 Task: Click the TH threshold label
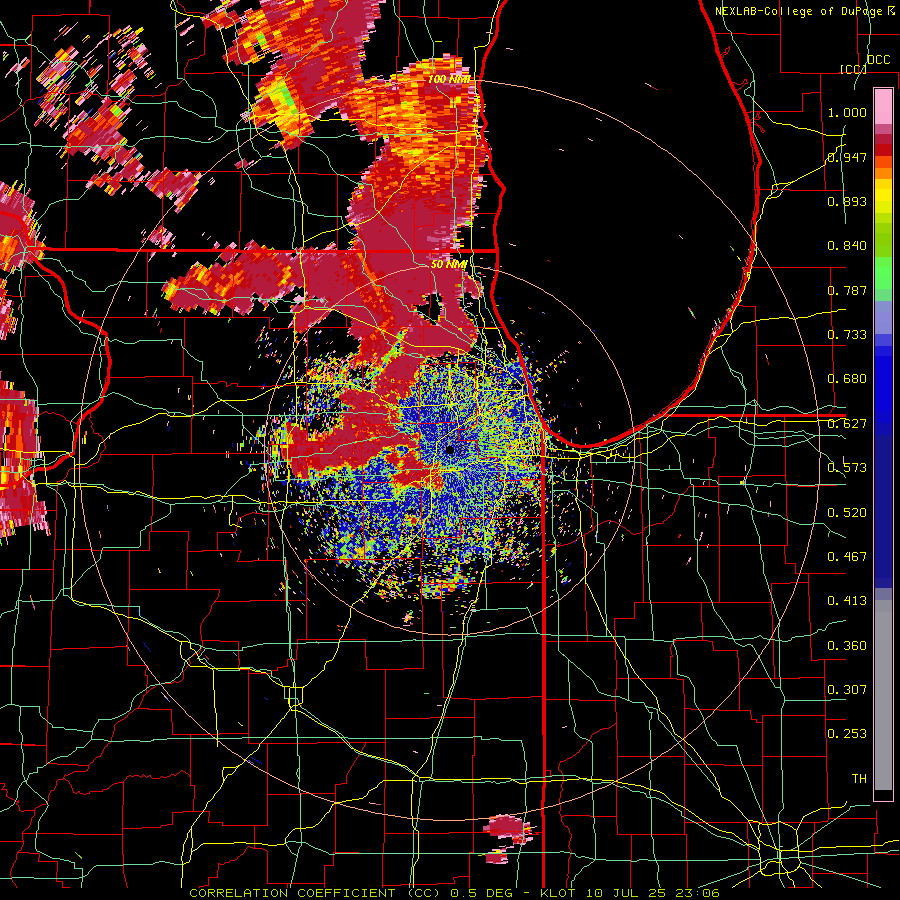pos(859,779)
